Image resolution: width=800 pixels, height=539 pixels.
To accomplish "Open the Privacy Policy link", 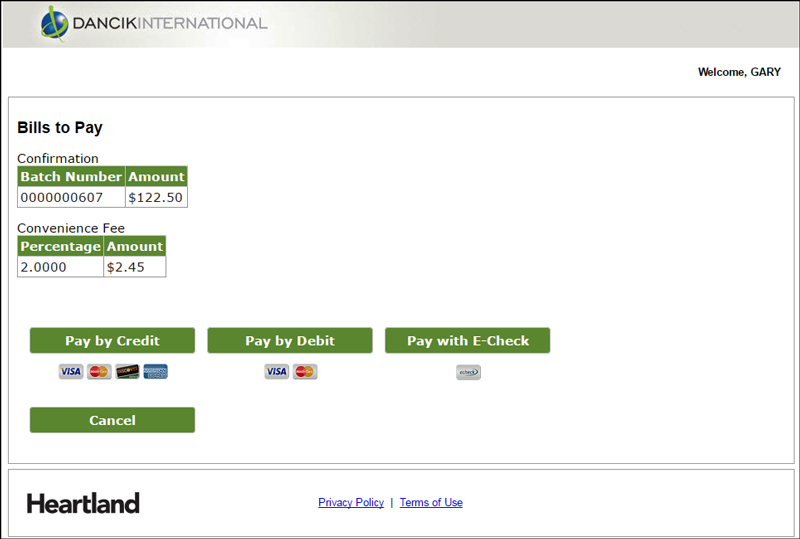I will 351,502.
